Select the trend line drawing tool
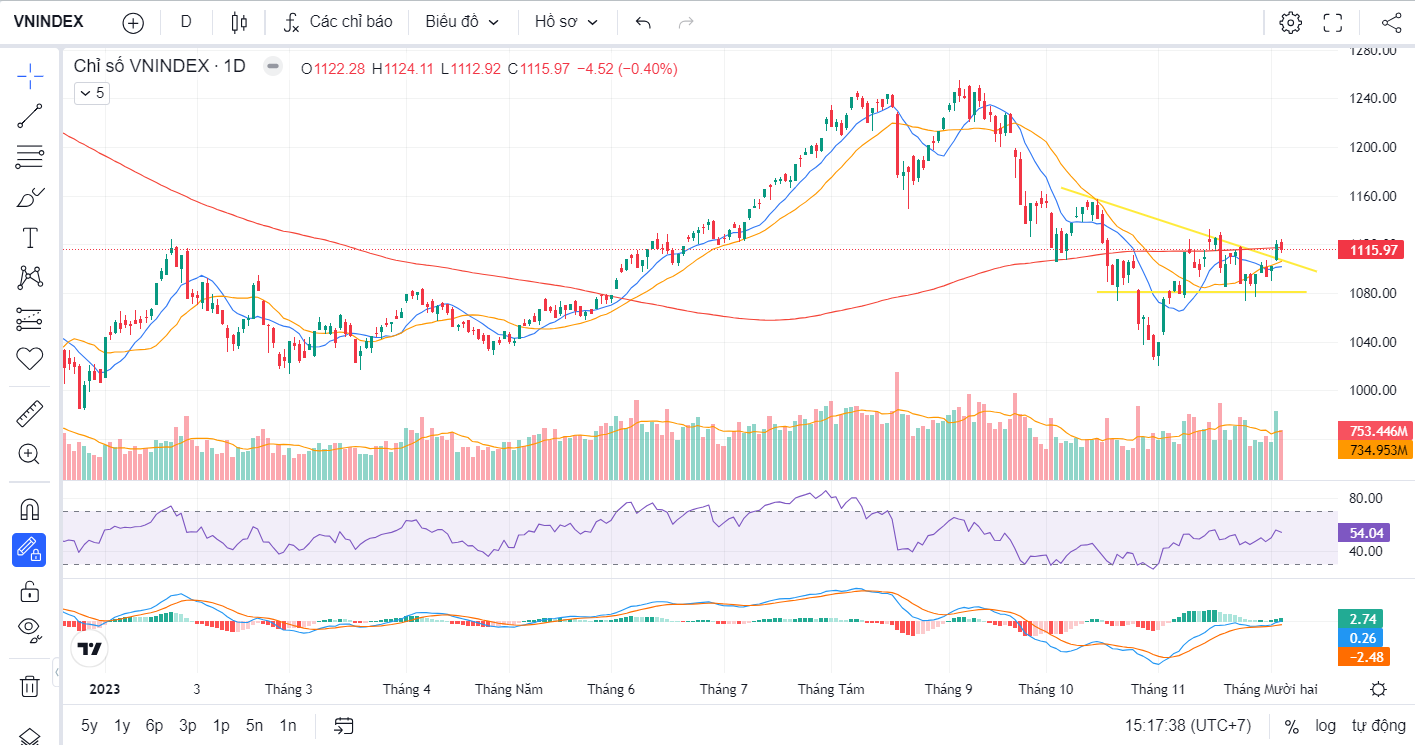This screenshot has height=745, width=1415. pyautogui.click(x=30, y=116)
